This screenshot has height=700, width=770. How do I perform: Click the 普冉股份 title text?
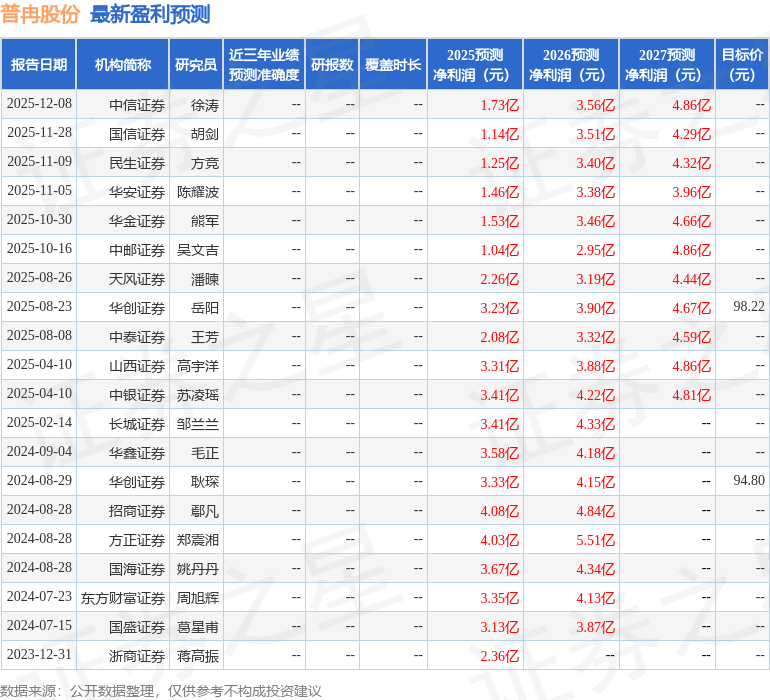[x=40, y=14]
